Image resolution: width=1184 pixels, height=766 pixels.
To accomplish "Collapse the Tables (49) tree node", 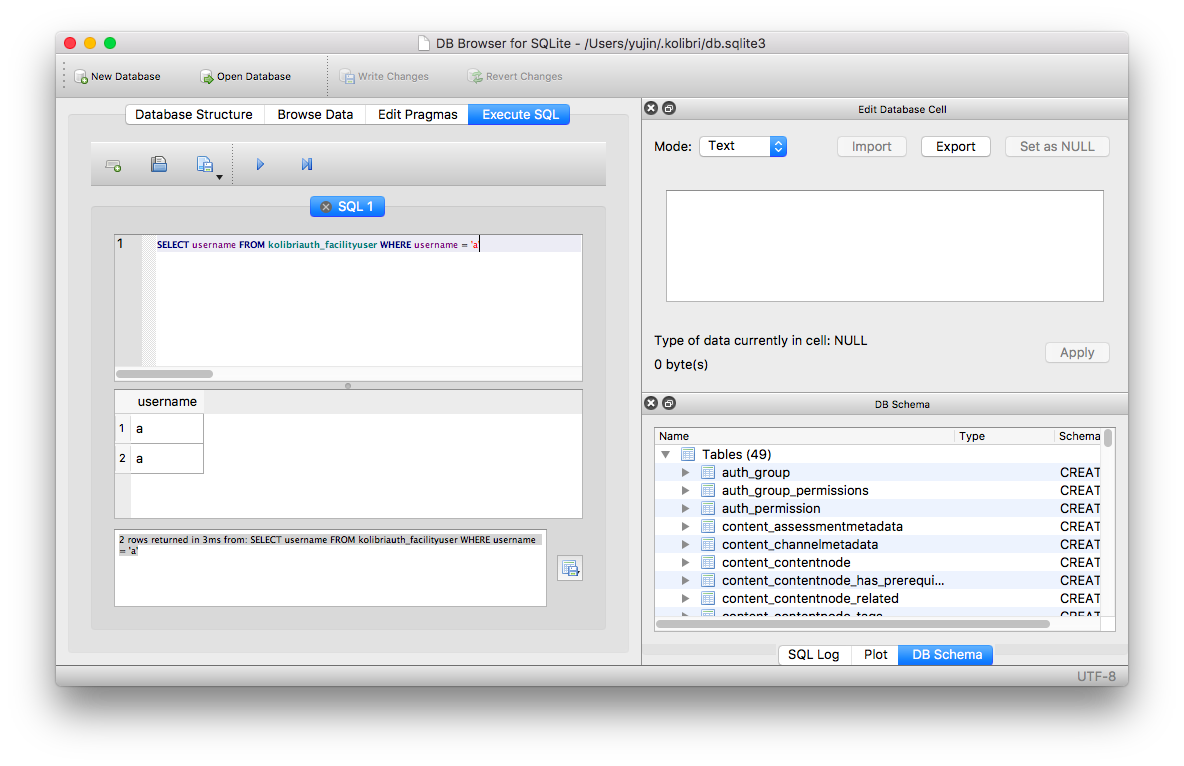I will point(665,455).
